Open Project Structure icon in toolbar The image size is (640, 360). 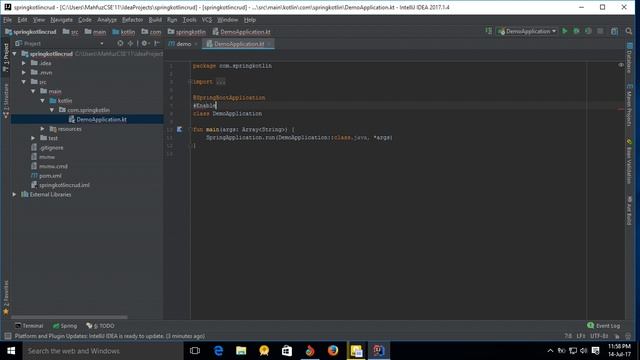[614, 31]
